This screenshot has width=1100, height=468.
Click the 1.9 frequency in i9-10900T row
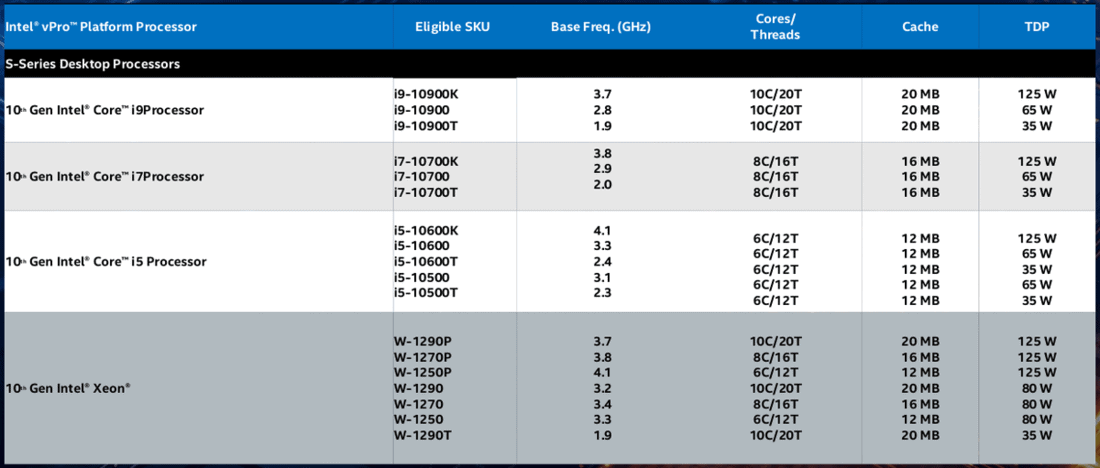tap(603, 126)
